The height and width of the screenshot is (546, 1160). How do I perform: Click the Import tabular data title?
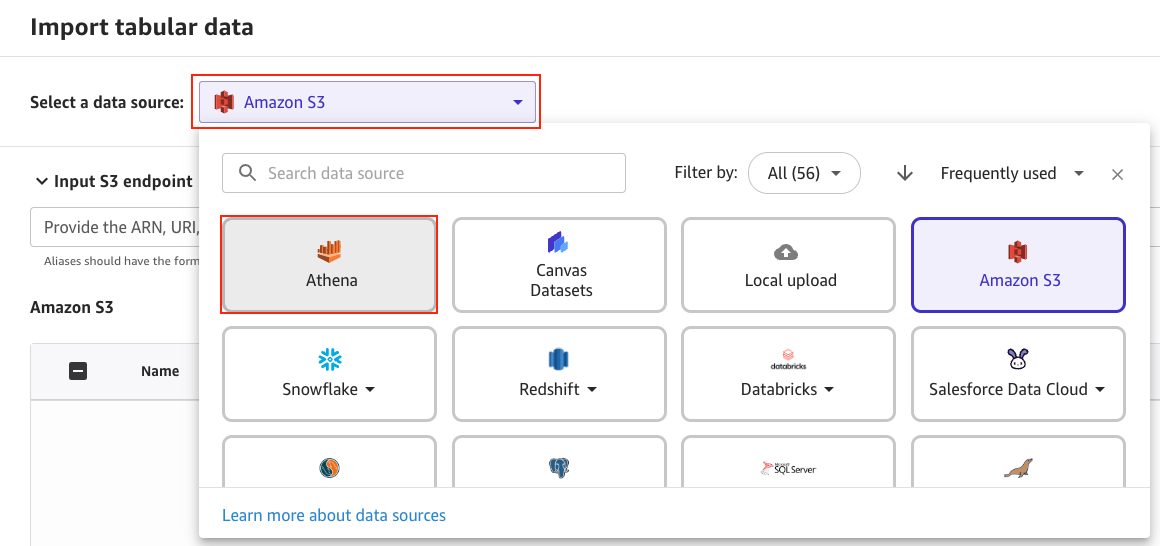click(x=142, y=27)
